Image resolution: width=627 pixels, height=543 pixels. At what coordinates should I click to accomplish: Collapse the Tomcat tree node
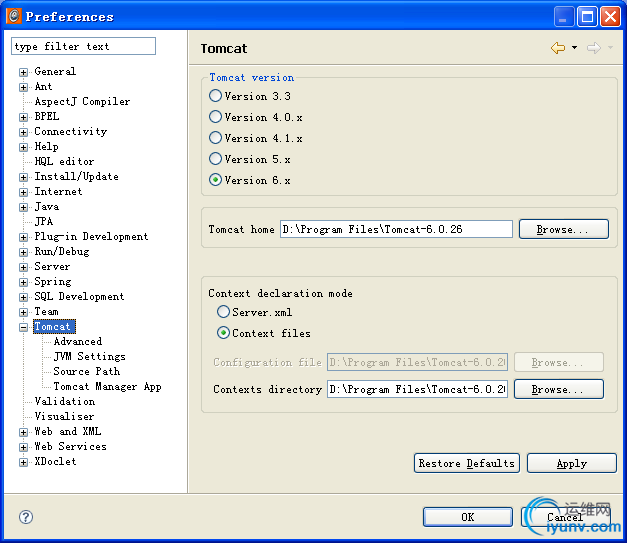pos(24,327)
